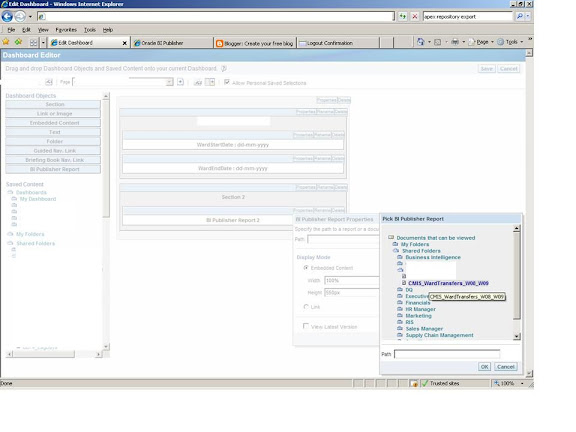Image resolution: width=576 pixels, height=432 pixels.
Task: Toggle Allow Personal Saved Selections checkbox
Action: tap(227, 82)
